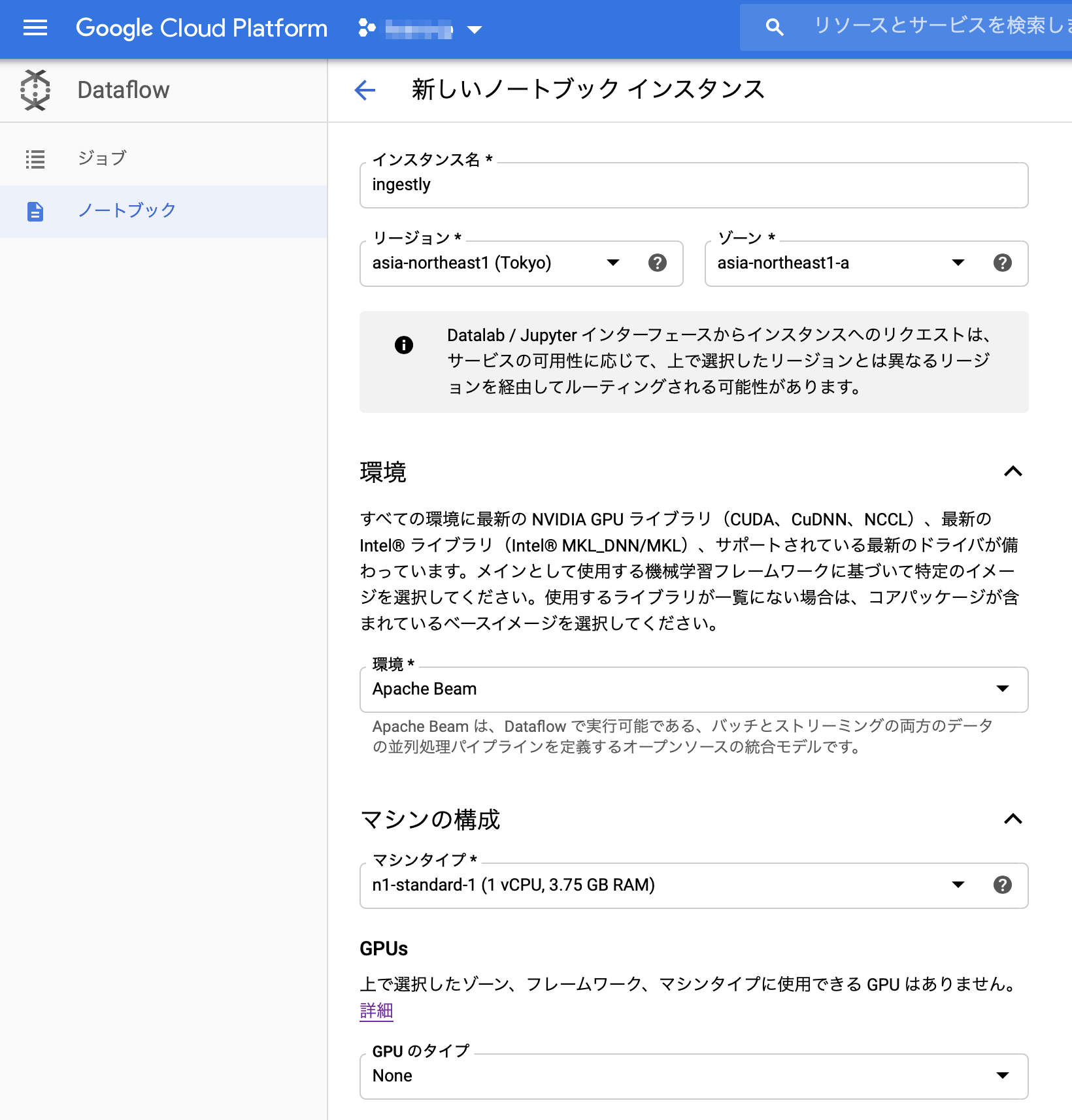The width and height of the screenshot is (1072, 1120).
Task: Edit the instance name field containing ingestly
Action: coord(694,185)
